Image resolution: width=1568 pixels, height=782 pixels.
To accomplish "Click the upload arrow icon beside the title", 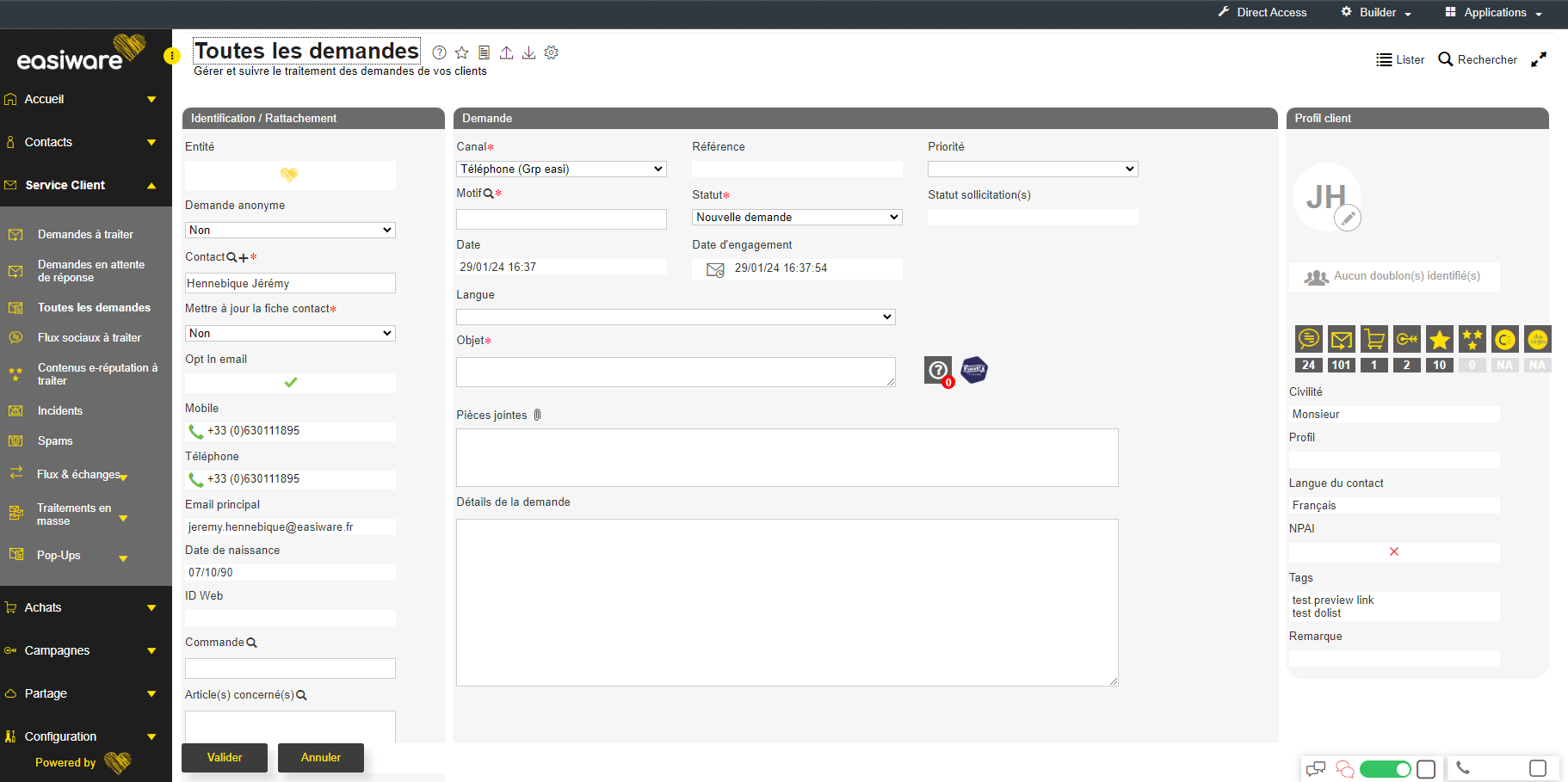I will point(507,52).
